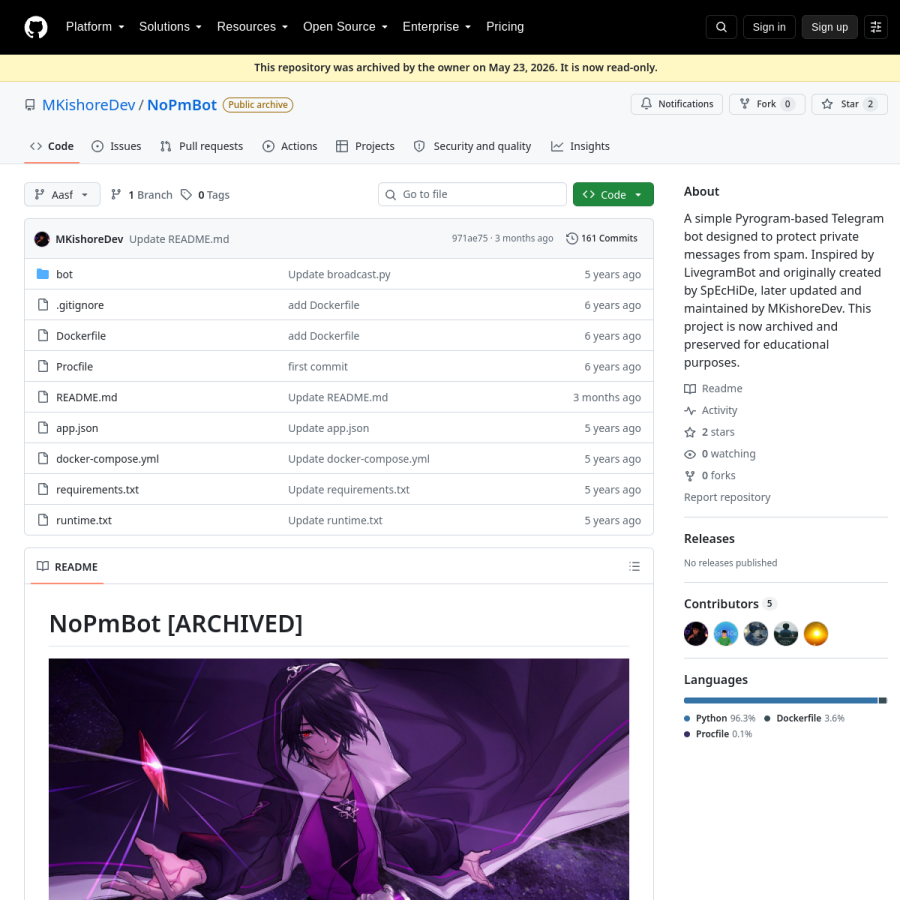
Task: Click the Tags label icon
Action: [186, 195]
